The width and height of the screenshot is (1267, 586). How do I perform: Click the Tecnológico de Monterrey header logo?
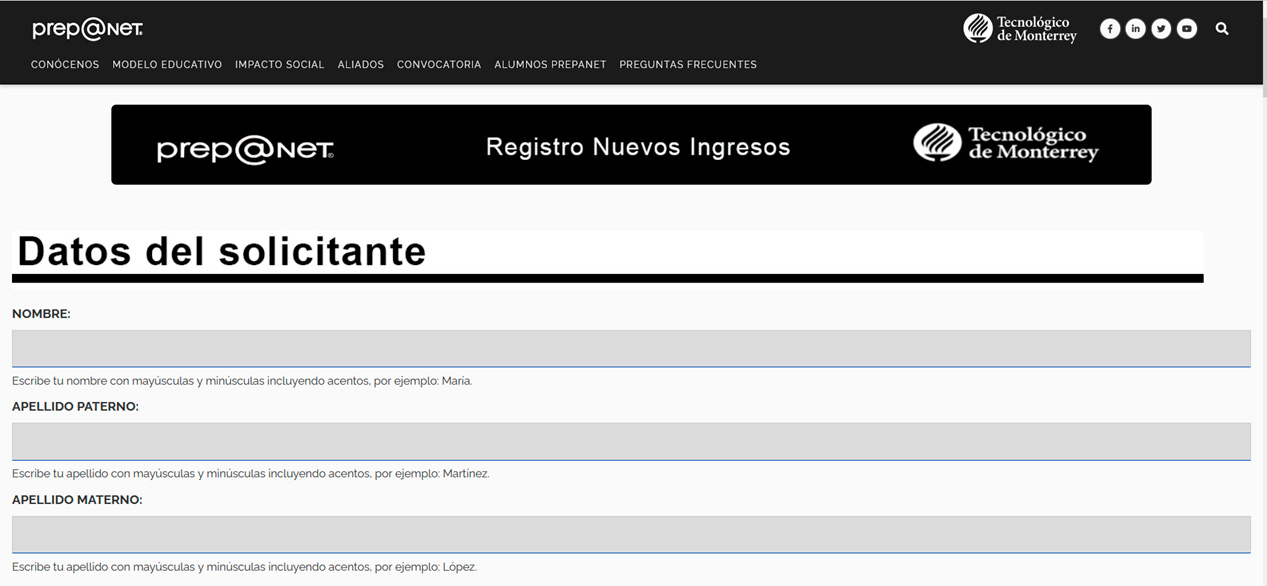coord(1020,29)
